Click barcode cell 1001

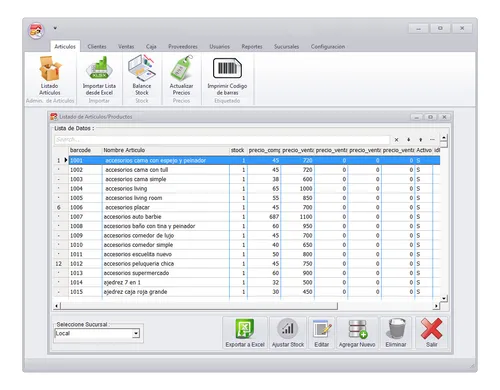[x=85, y=160]
